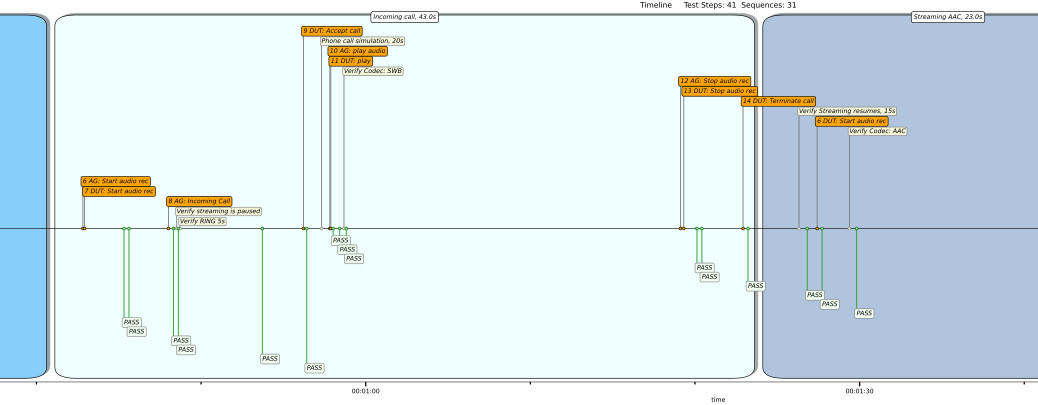Click the 'time' axis label
Image resolution: width=1038 pixels, height=405 pixels.
718,400
